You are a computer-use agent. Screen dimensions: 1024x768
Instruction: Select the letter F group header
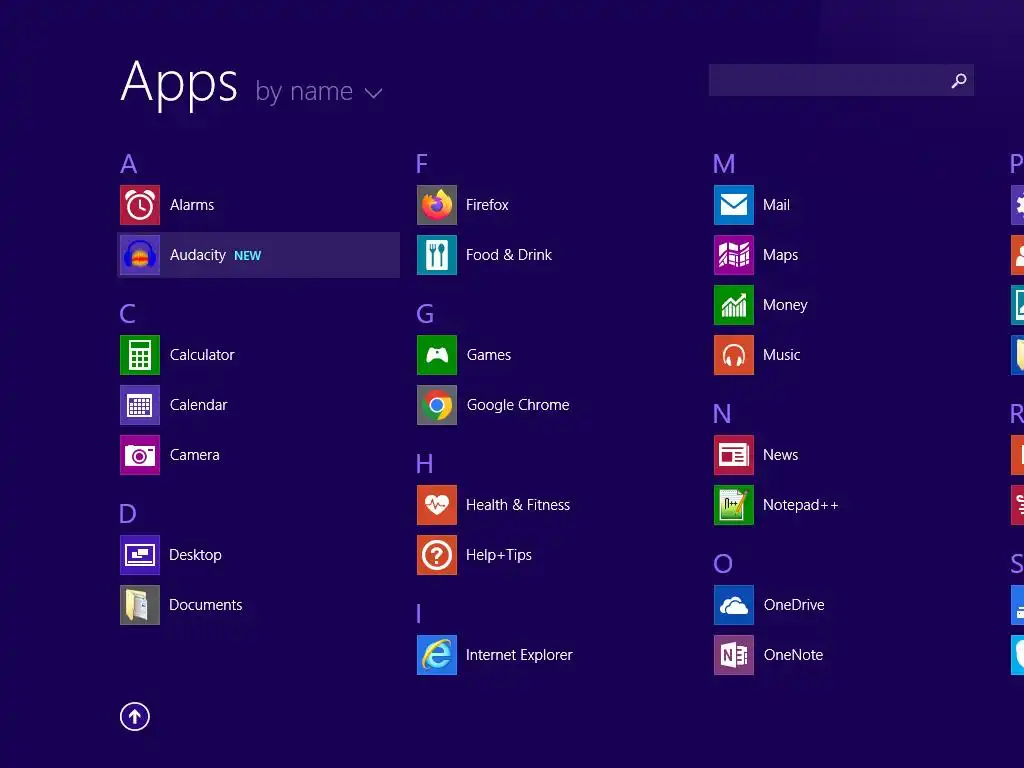422,164
